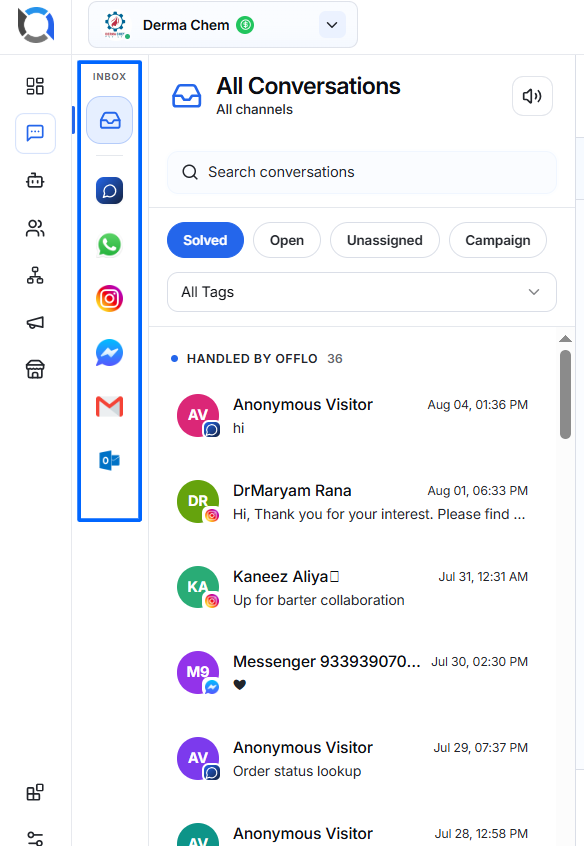Open Anonymous Visitor 'Order status lookup' conversation
The height and width of the screenshot is (846, 584).
(x=352, y=759)
